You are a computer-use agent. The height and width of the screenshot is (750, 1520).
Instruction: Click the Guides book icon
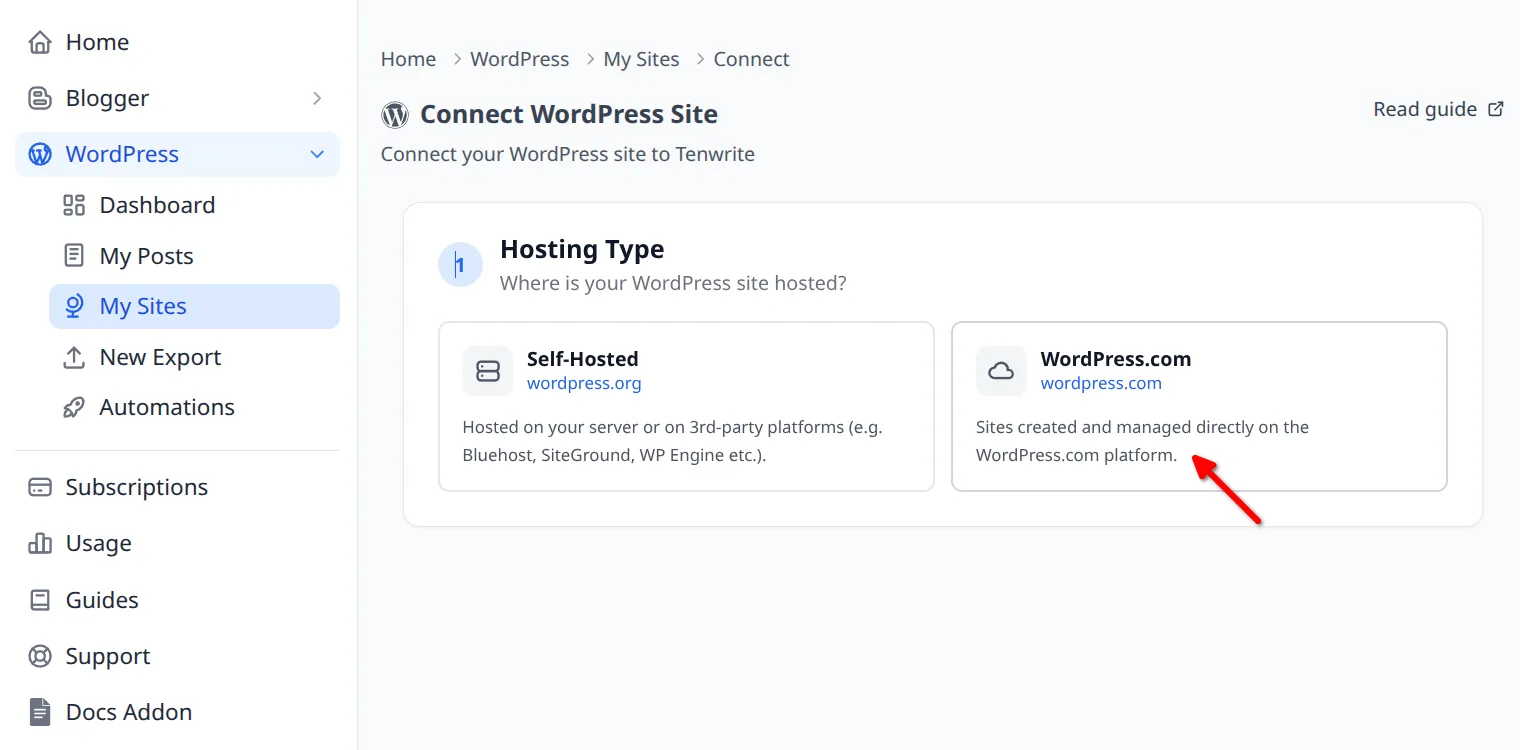coord(40,599)
